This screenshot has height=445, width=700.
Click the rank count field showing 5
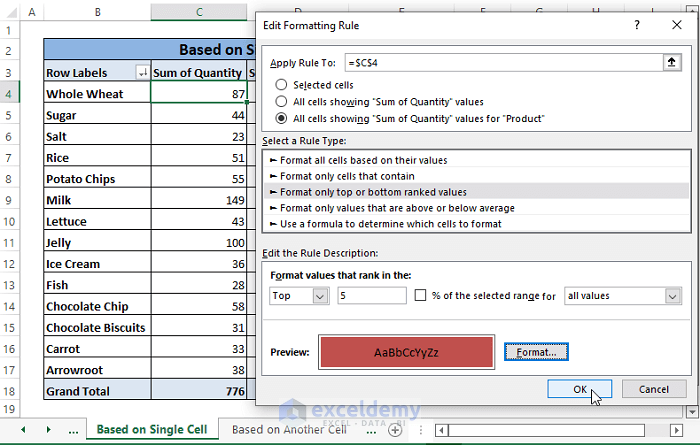[x=372, y=295]
